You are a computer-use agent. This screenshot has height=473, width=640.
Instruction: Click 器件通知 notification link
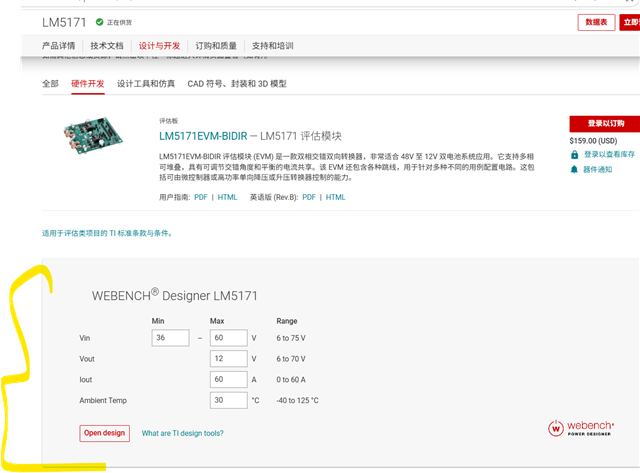pos(598,169)
